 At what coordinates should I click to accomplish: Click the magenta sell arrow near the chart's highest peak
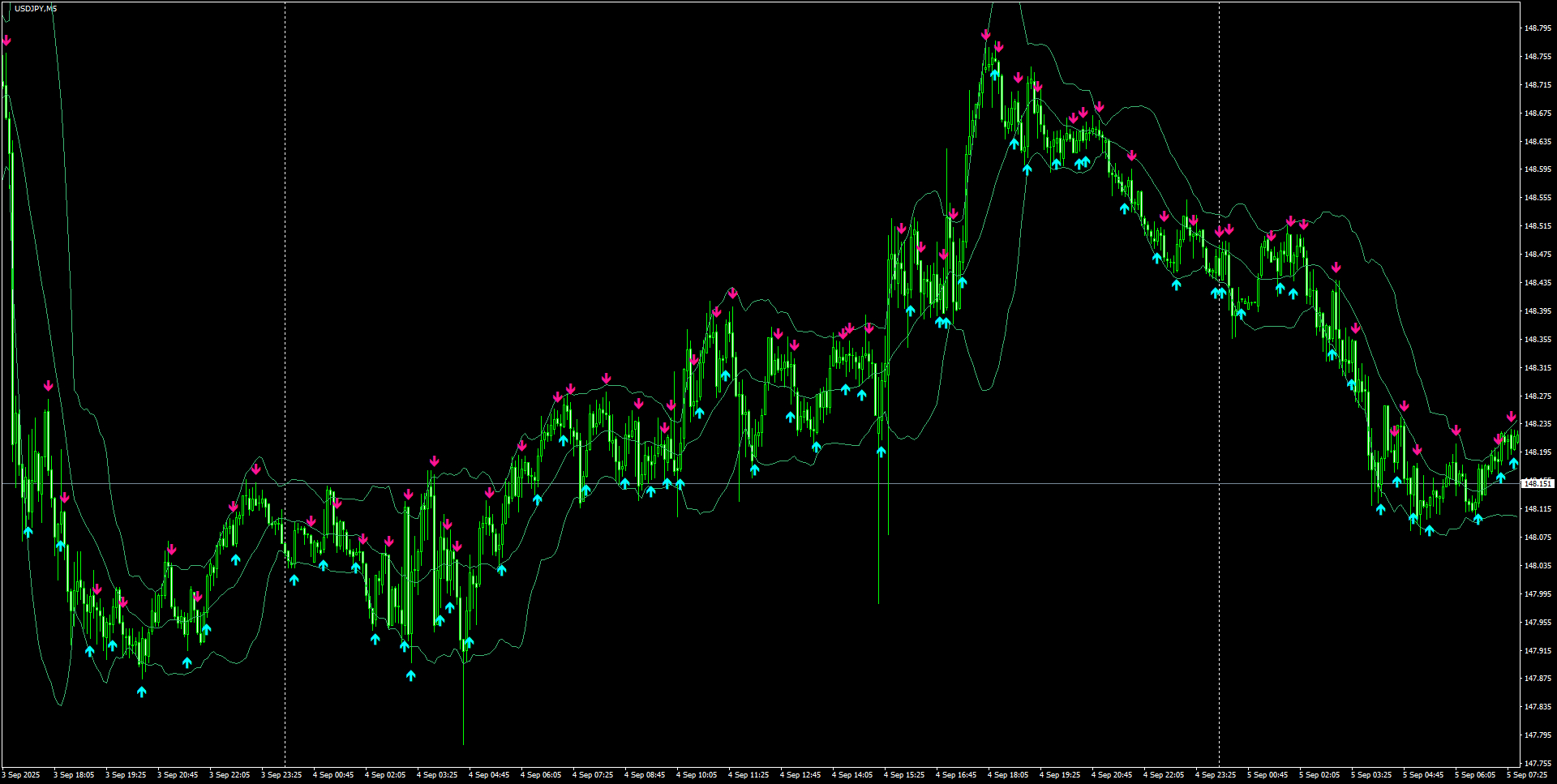(985, 34)
